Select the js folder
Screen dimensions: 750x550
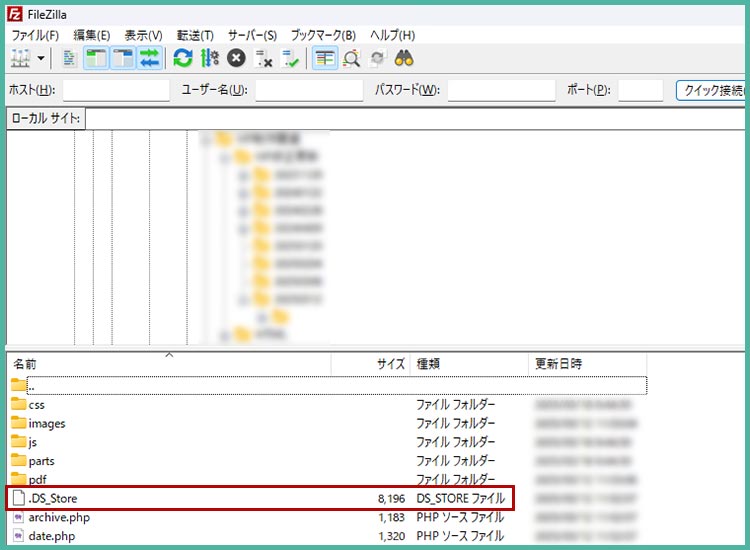(328, 442)
